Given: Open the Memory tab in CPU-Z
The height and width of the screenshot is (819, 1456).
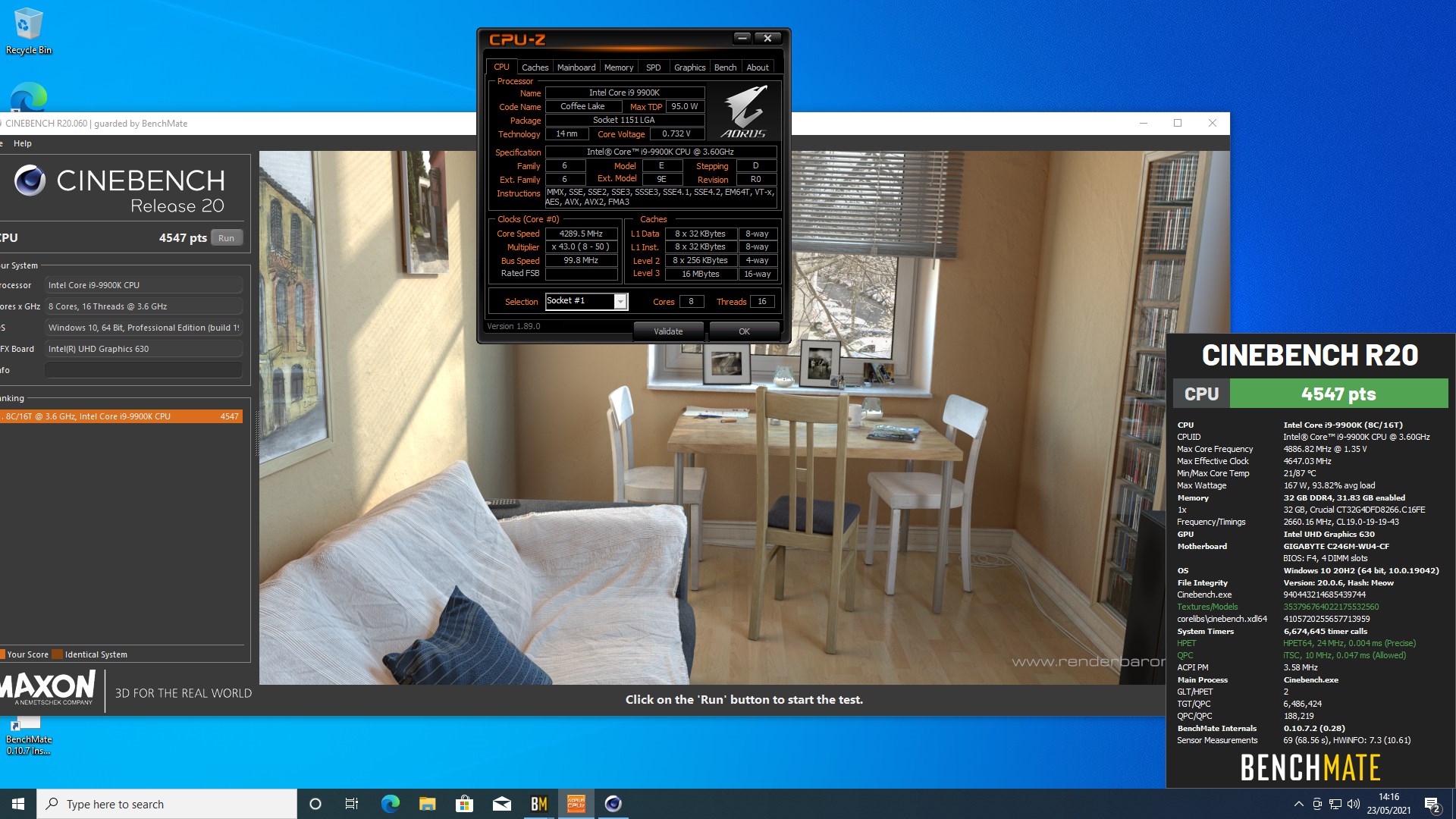Looking at the screenshot, I should click(619, 67).
